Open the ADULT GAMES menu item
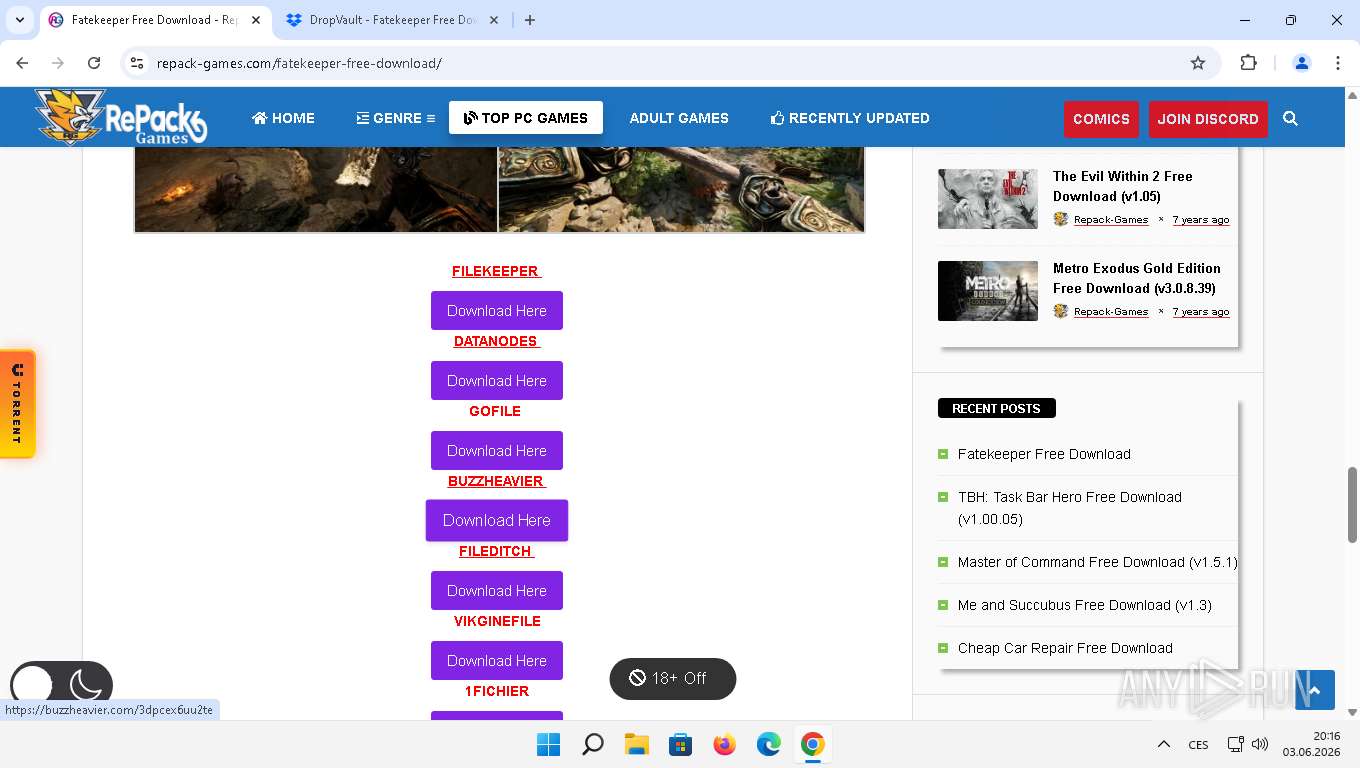Screen dimensions: 1360x768 pos(679,118)
